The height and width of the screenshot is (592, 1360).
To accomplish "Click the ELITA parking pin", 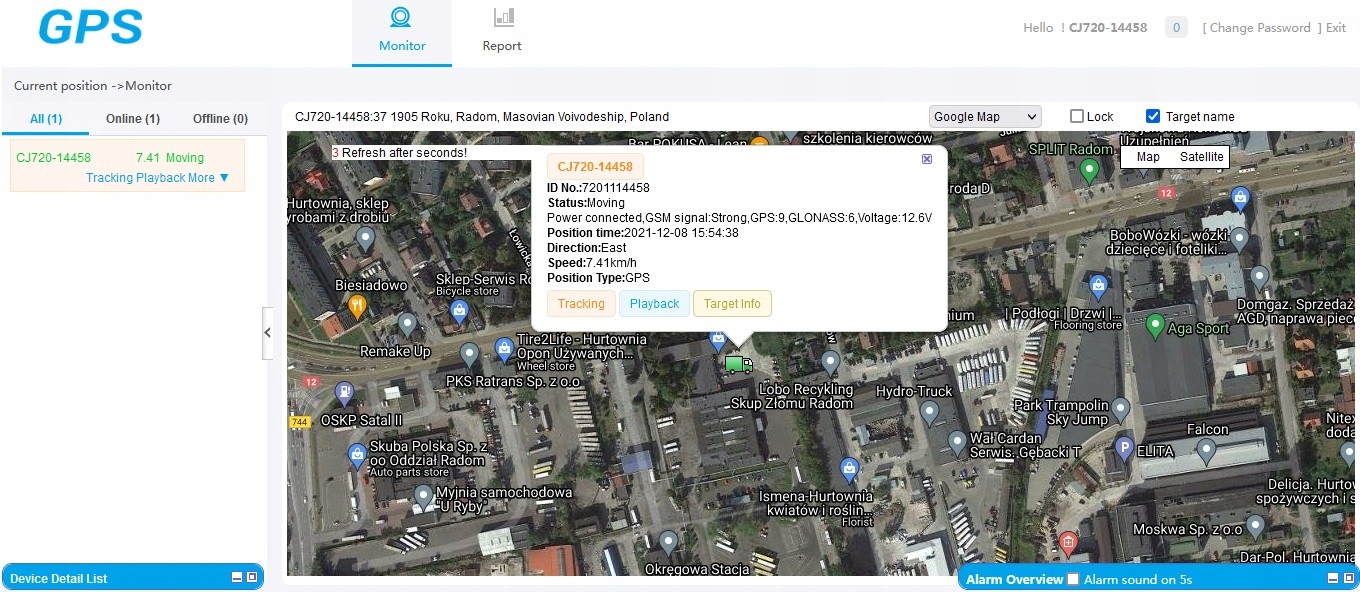I will tap(1124, 451).
